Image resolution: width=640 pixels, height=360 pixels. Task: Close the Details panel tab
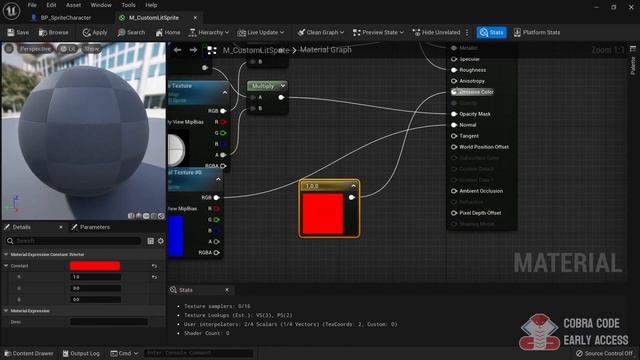pyautogui.click(x=61, y=227)
